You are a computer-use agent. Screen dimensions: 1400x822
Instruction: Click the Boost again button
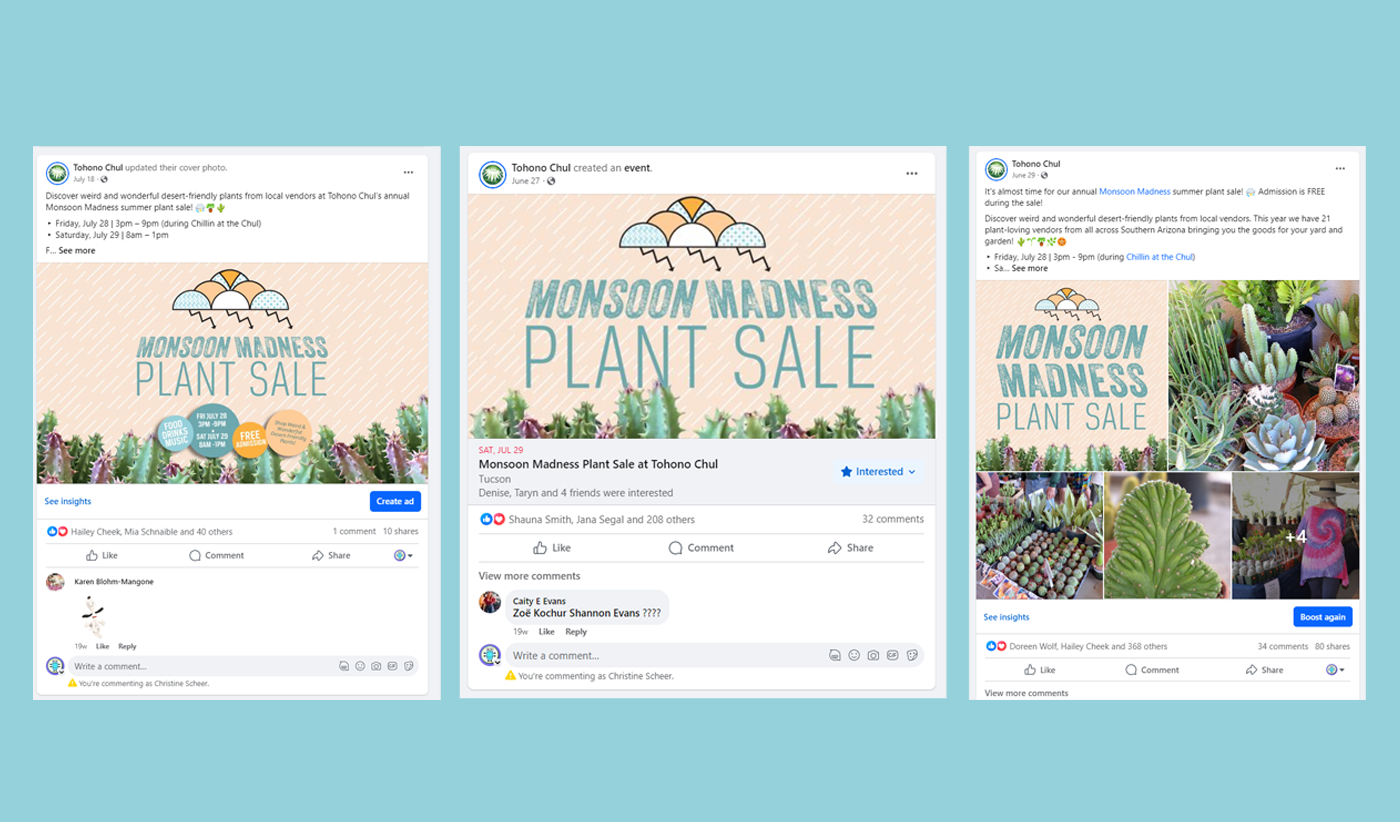coord(1323,617)
